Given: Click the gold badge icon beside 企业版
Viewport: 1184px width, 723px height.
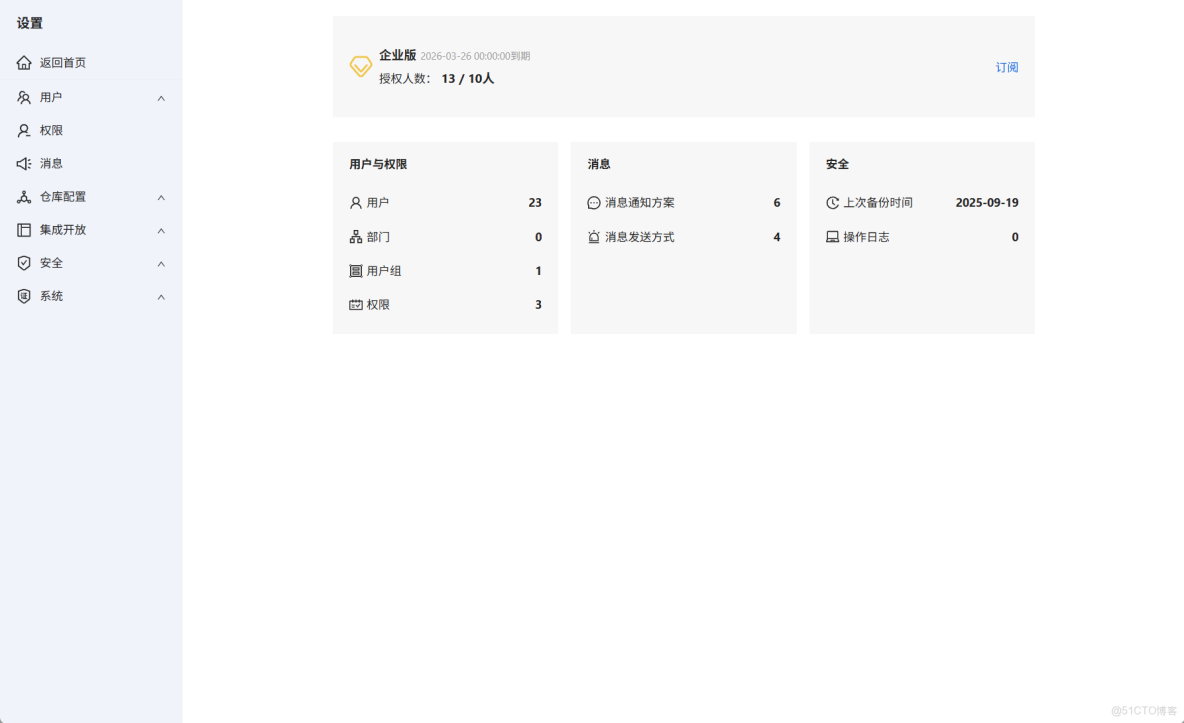Looking at the screenshot, I should [x=360, y=67].
